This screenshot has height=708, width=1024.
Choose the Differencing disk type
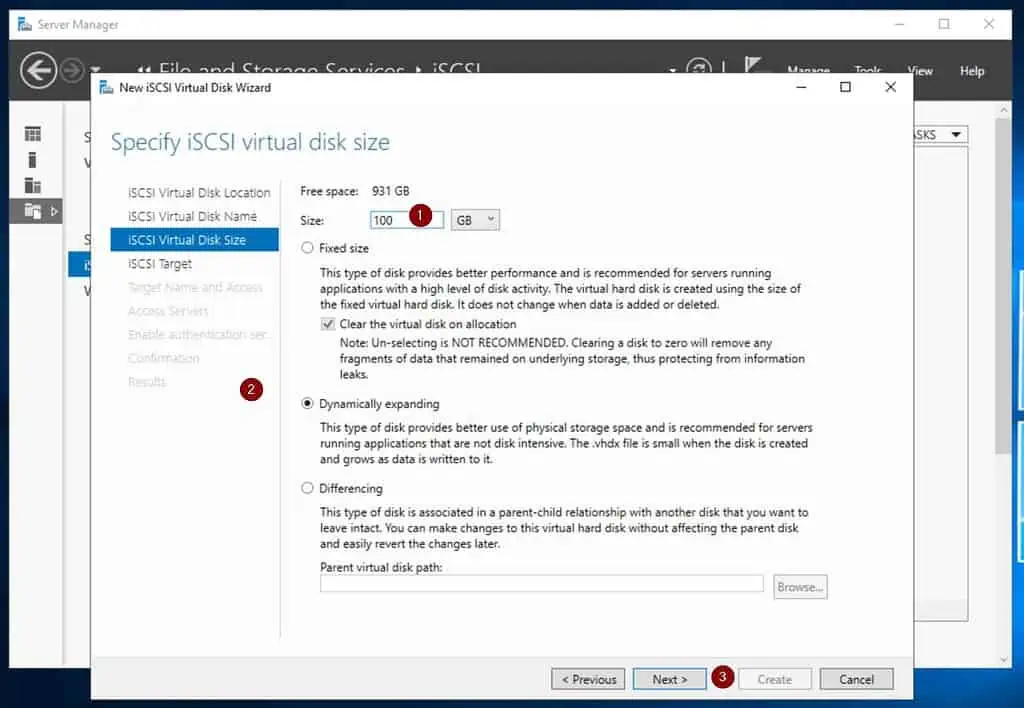point(307,489)
